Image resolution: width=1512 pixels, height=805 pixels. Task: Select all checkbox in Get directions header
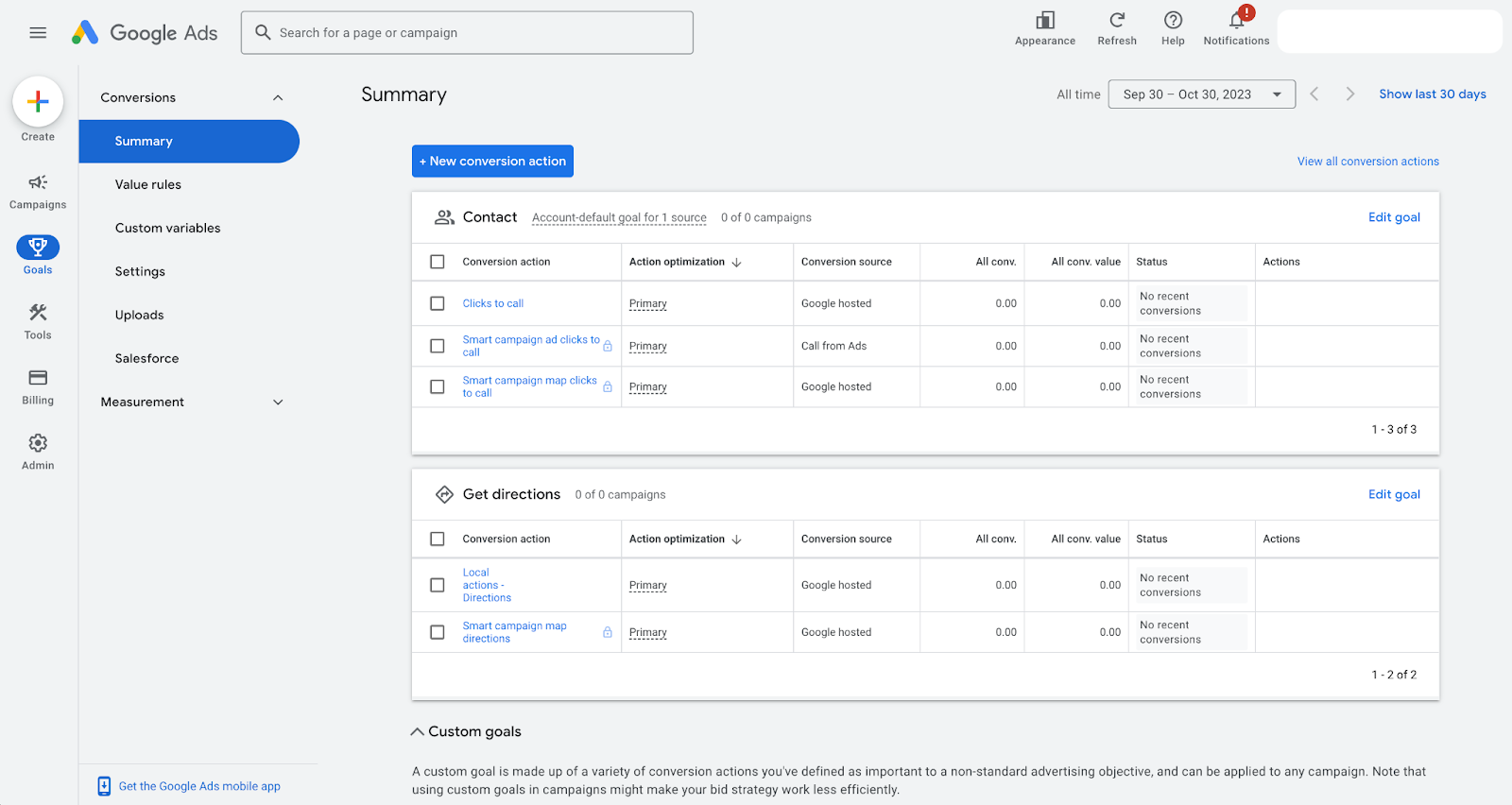(438, 539)
